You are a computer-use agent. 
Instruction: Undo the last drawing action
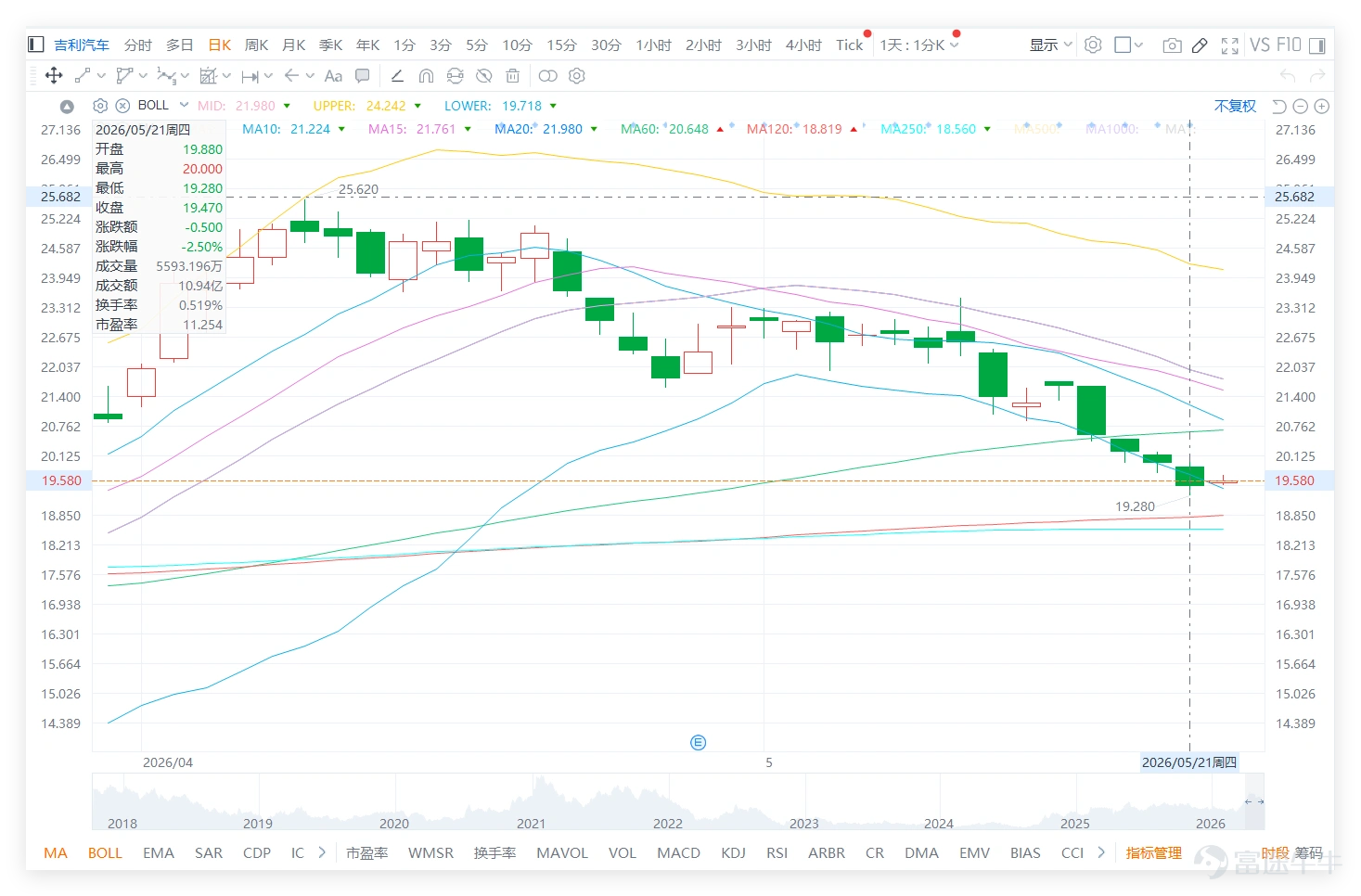click(1288, 76)
